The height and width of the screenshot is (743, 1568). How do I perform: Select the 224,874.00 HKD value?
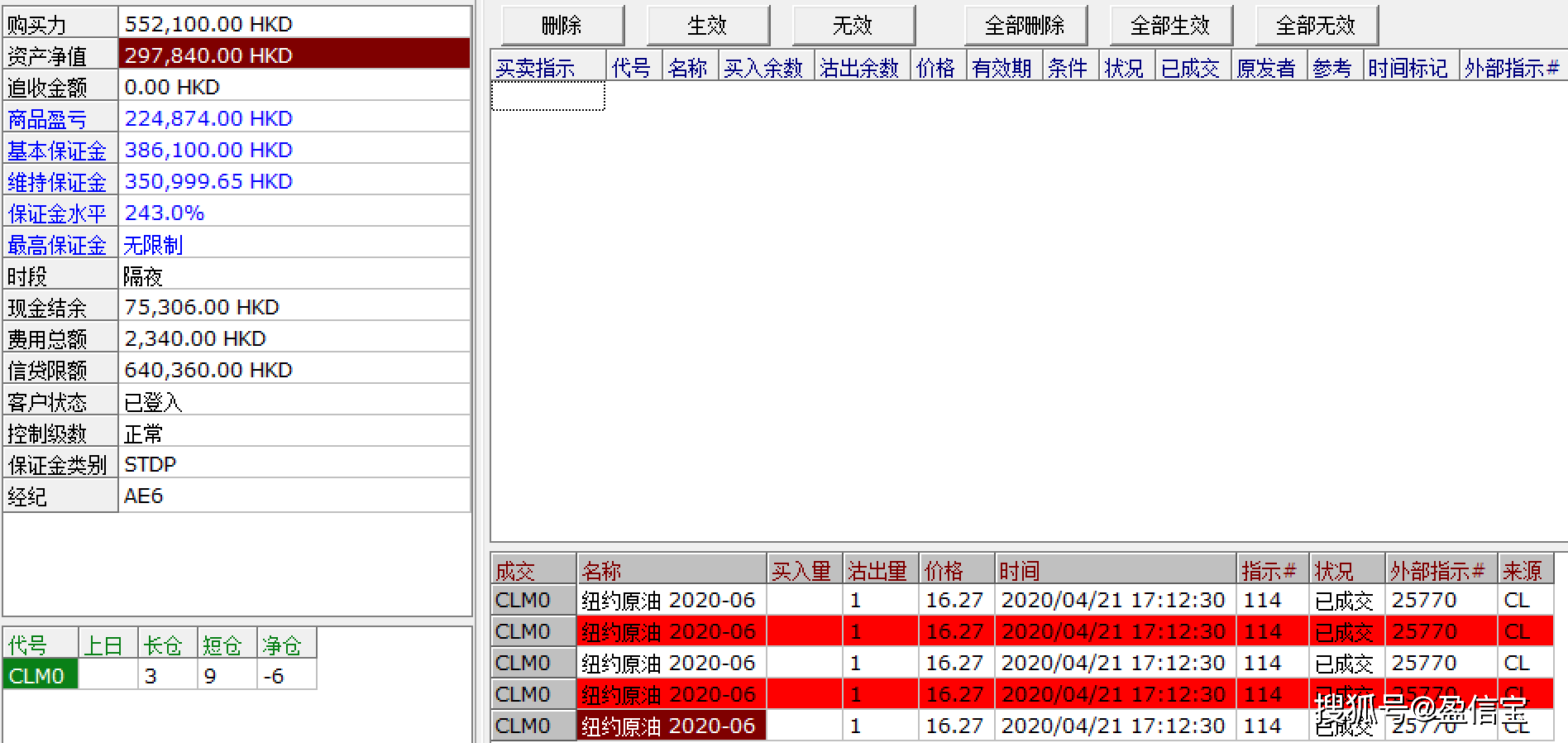click(208, 118)
